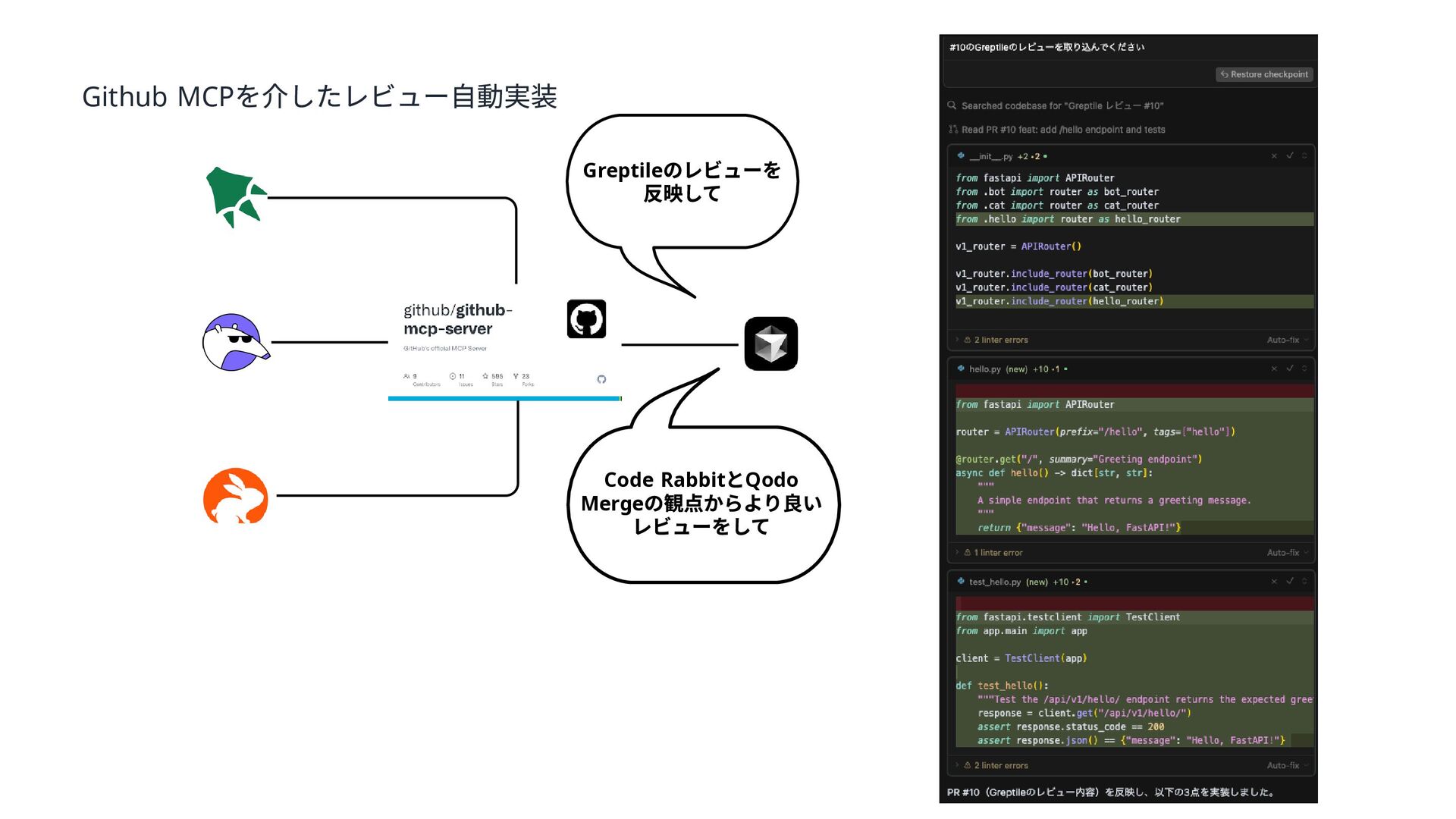Open Auto-fix dropdown for __init__.py
Image resolution: width=1456 pixels, height=819 pixels.
click(1288, 340)
